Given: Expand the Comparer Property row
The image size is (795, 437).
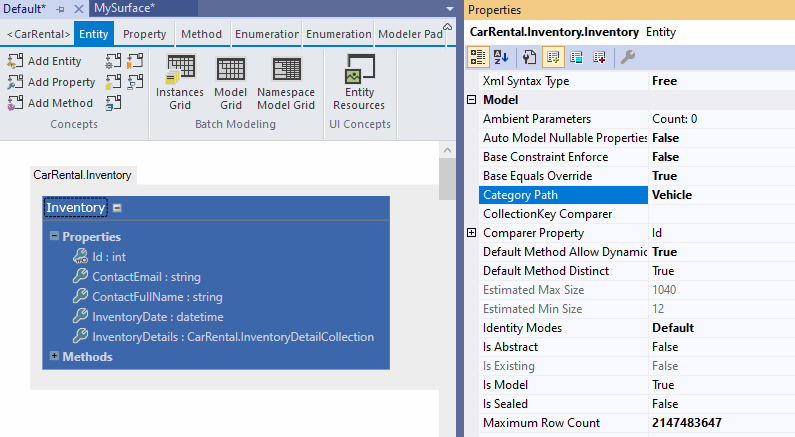Looking at the screenshot, I should pyautogui.click(x=471, y=233).
